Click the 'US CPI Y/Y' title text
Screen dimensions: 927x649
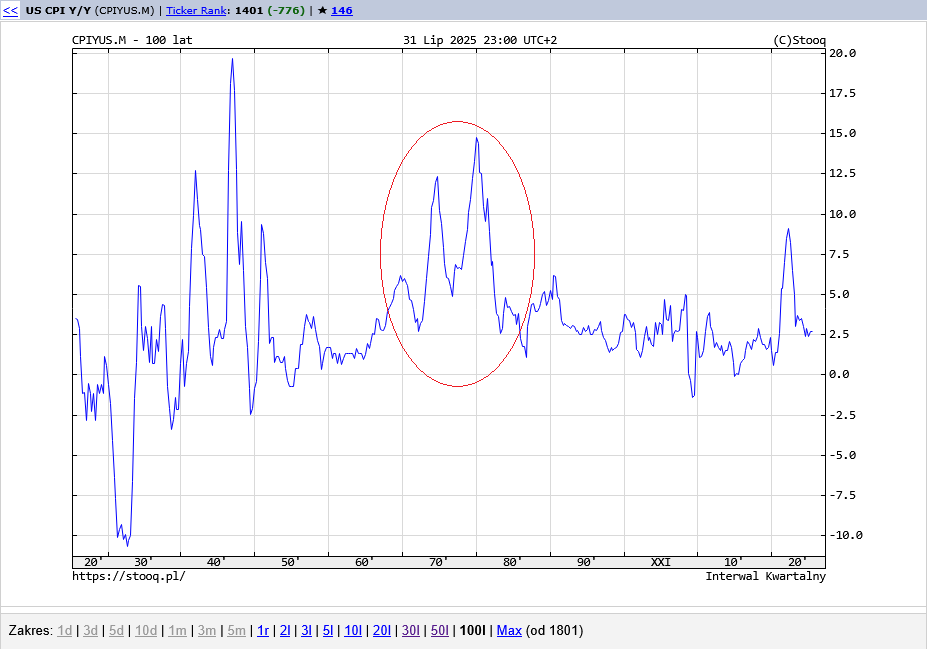click(x=58, y=11)
